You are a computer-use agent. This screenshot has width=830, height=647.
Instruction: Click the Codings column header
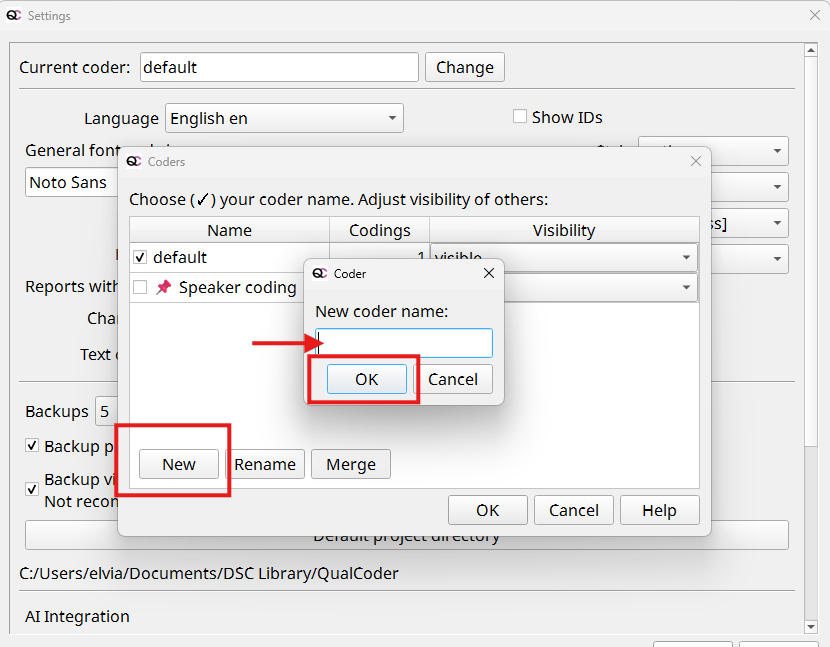pos(379,230)
